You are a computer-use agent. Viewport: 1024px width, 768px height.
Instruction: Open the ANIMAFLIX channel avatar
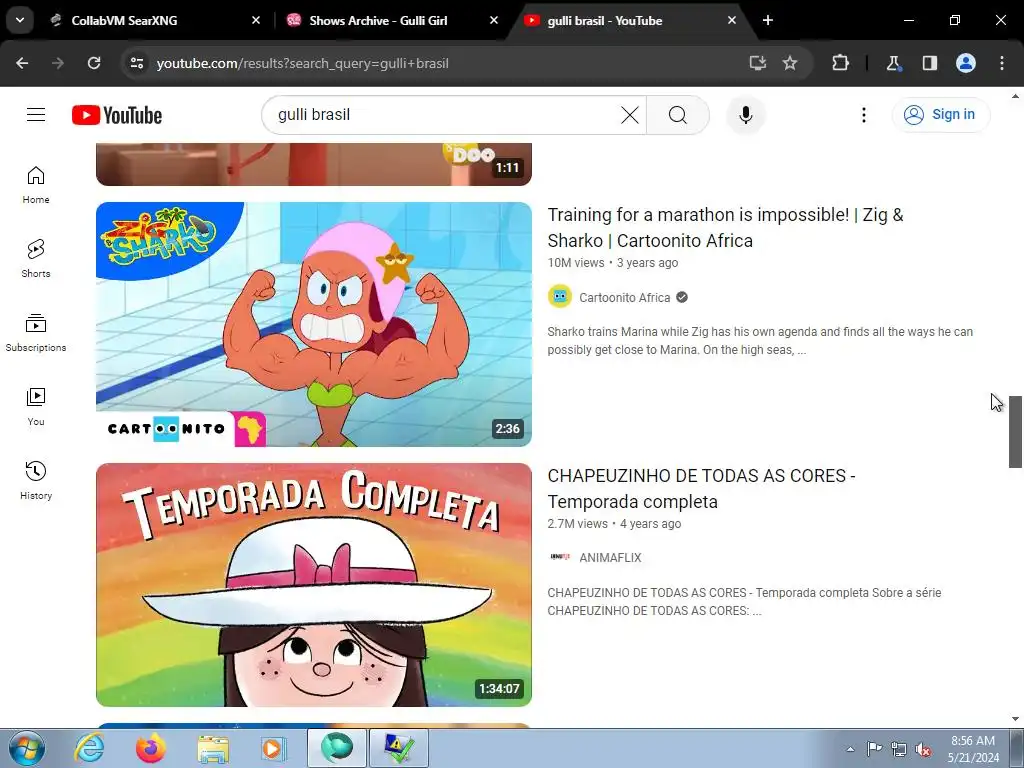560,557
